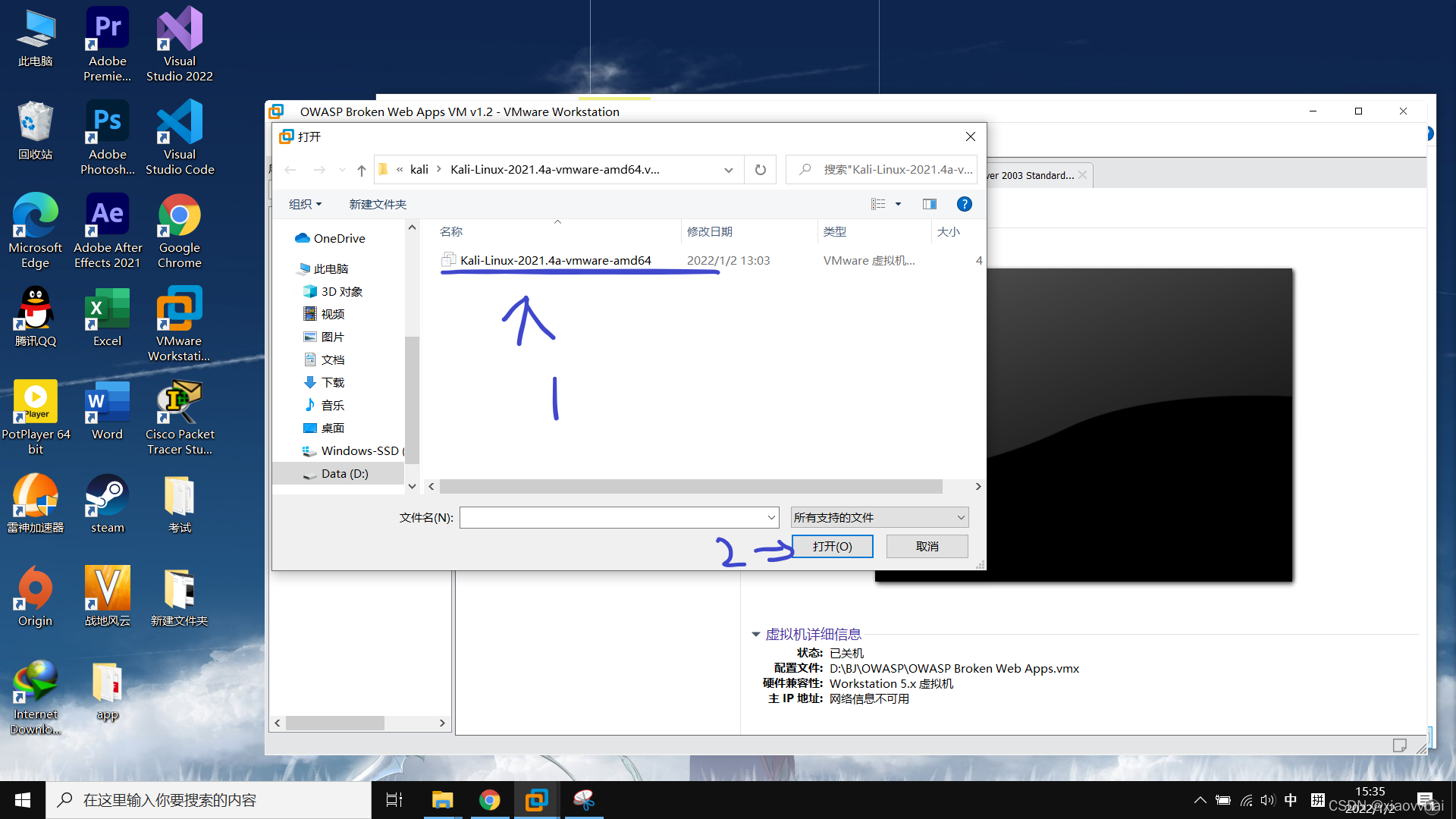
Task: Open the dialog help icon
Action: pos(964,204)
